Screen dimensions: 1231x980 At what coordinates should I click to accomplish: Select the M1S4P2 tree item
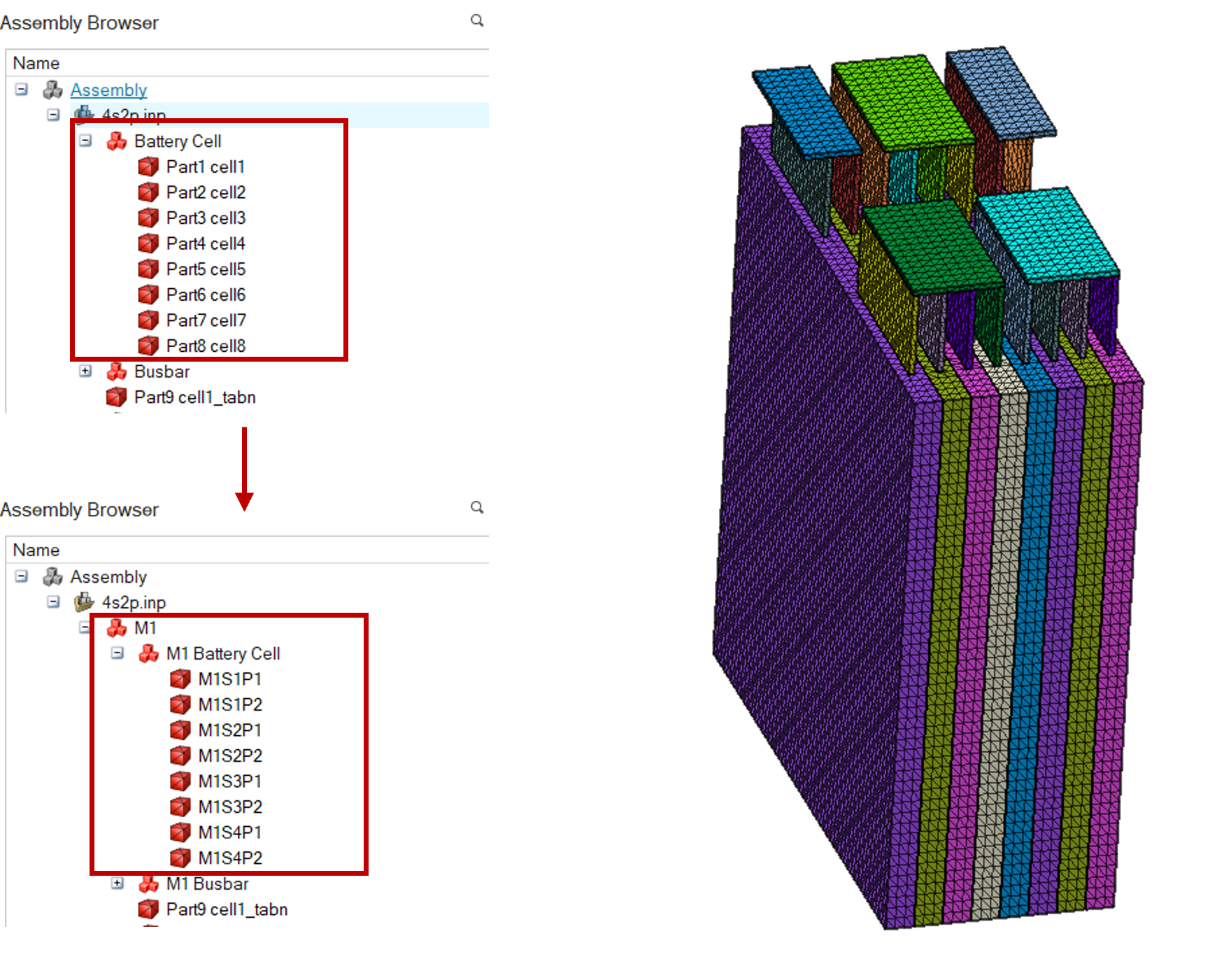(x=230, y=858)
